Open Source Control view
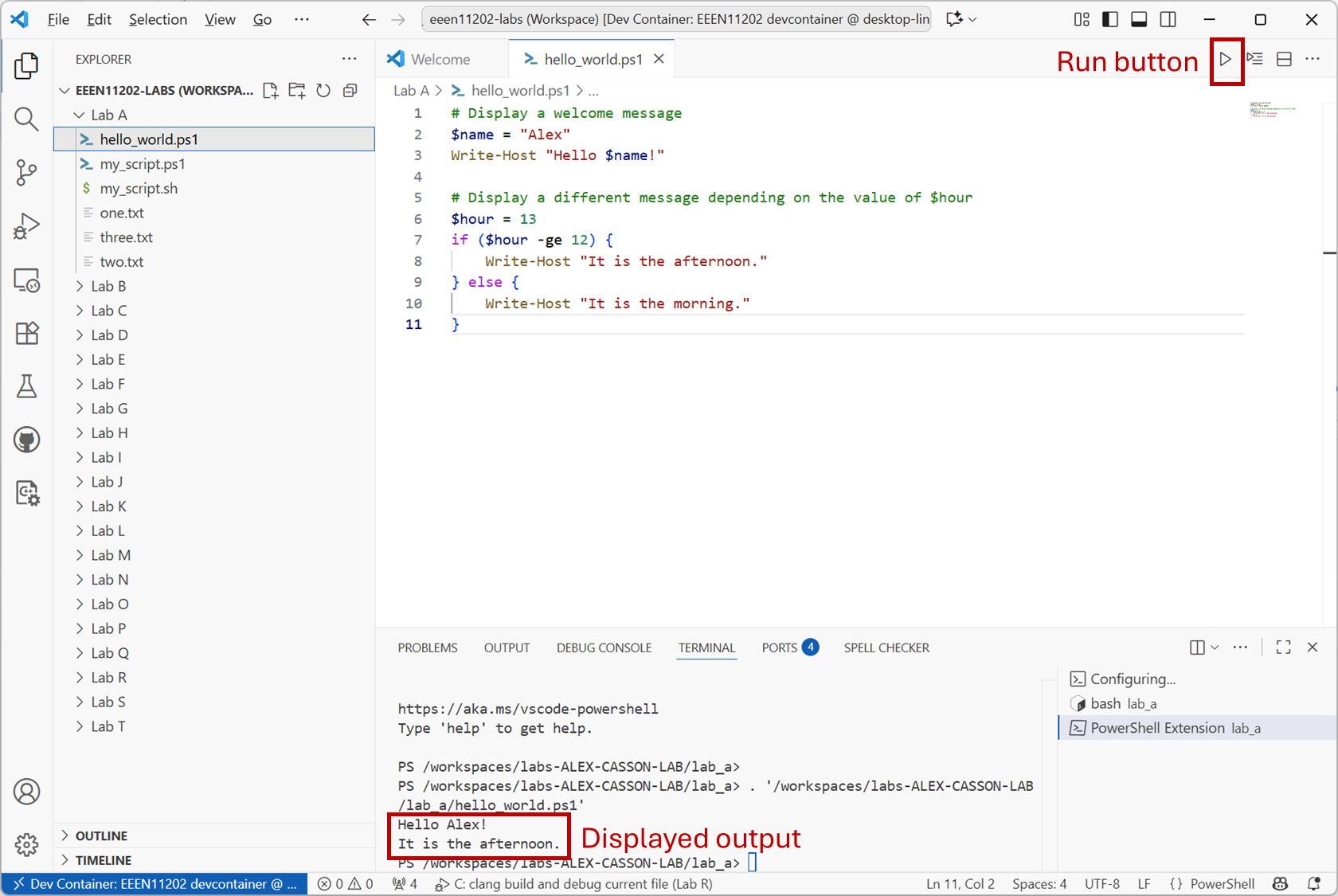Screen dimensions: 1338x896 tap(26, 172)
